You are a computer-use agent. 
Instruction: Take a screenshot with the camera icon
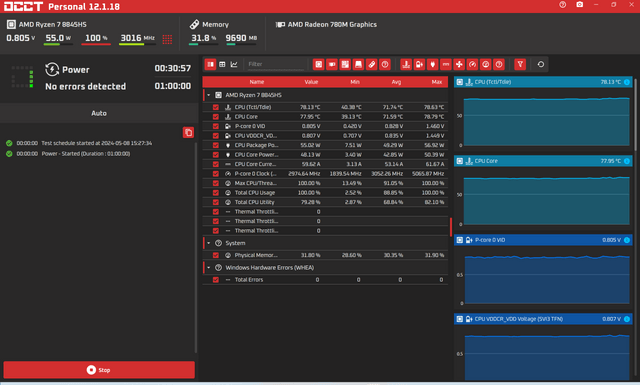(580, 4)
